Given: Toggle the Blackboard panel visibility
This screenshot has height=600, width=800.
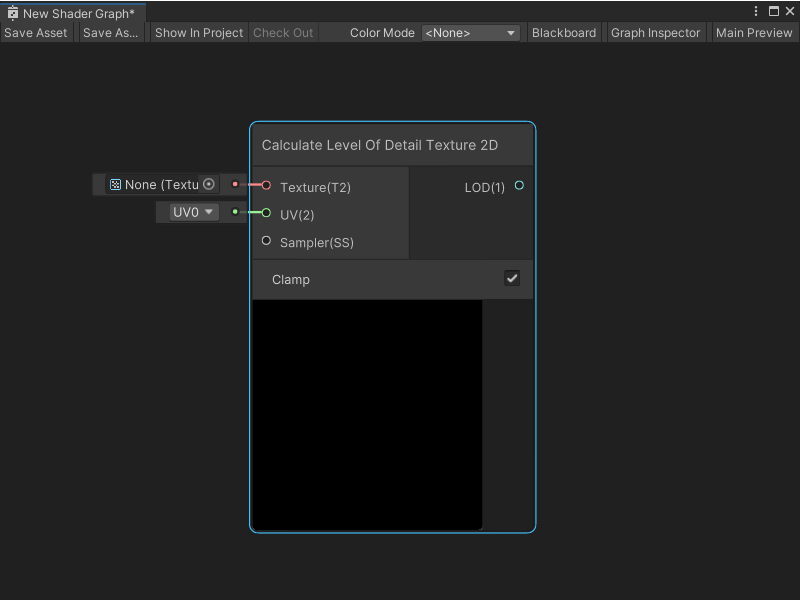Looking at the screenshot, I should (563, 32).
